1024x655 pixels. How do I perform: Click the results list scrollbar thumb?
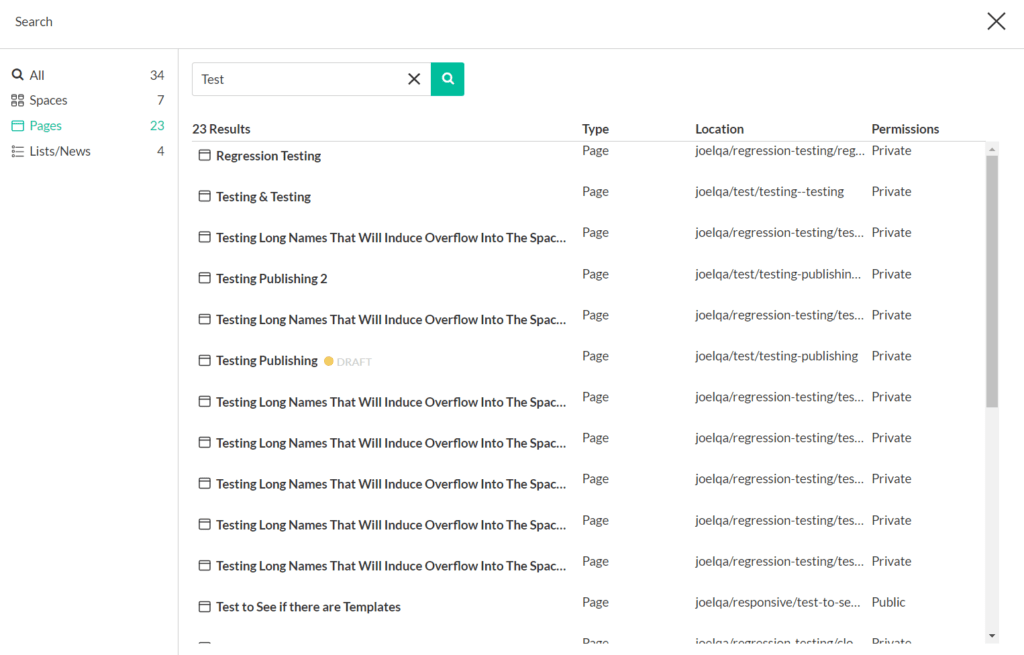coord(992,281)
